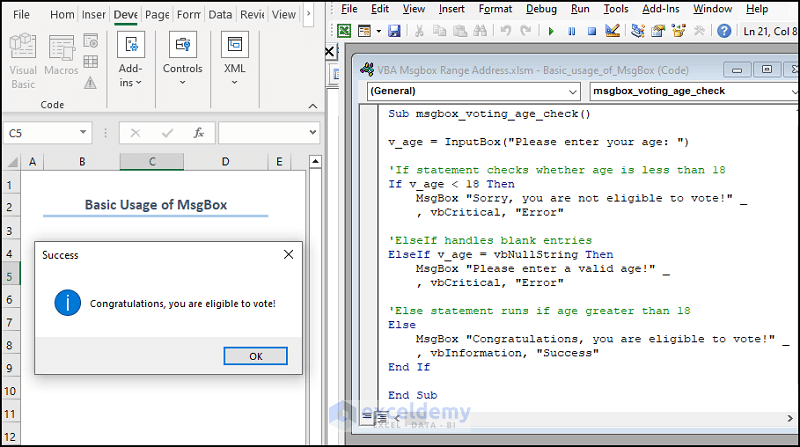Click the Undo arrow in VBA toolbar
The height and width of the screenshot is (447, 800).
[x=505, y=31]
